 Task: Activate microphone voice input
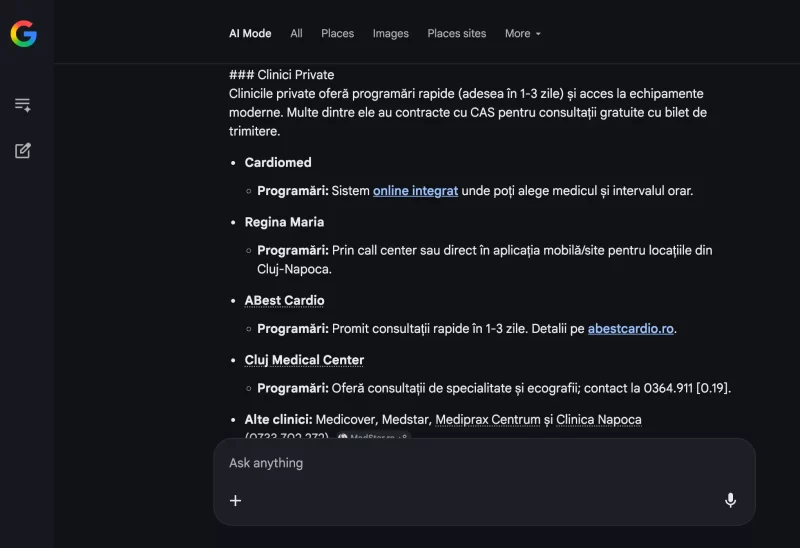(x=730, y=501)
